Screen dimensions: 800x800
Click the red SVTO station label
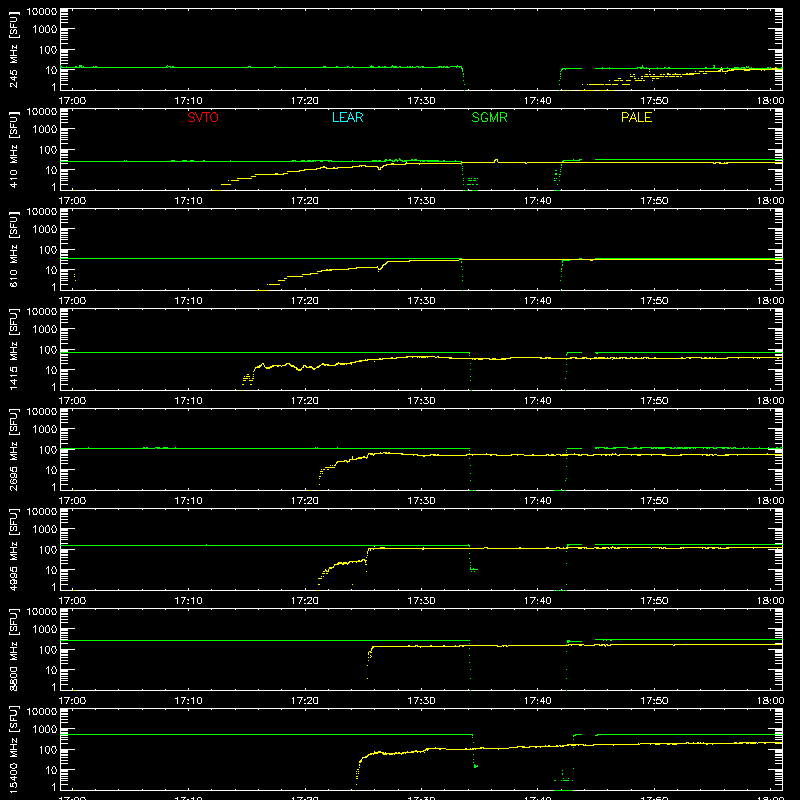pos(203,117)
